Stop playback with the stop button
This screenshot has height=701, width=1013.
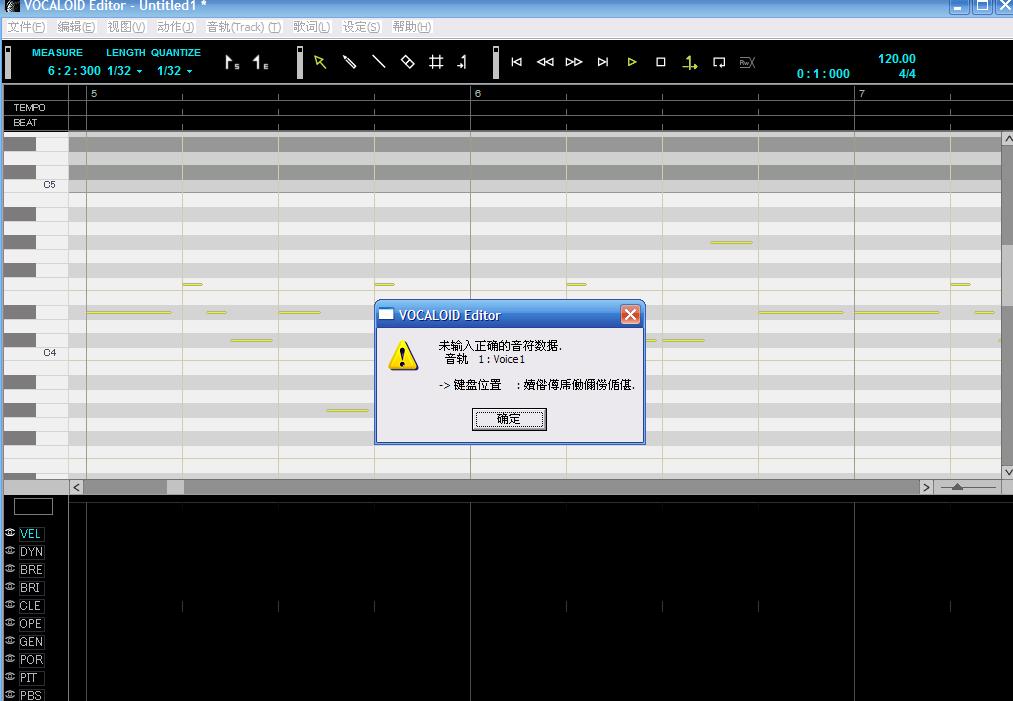point(660,62)
